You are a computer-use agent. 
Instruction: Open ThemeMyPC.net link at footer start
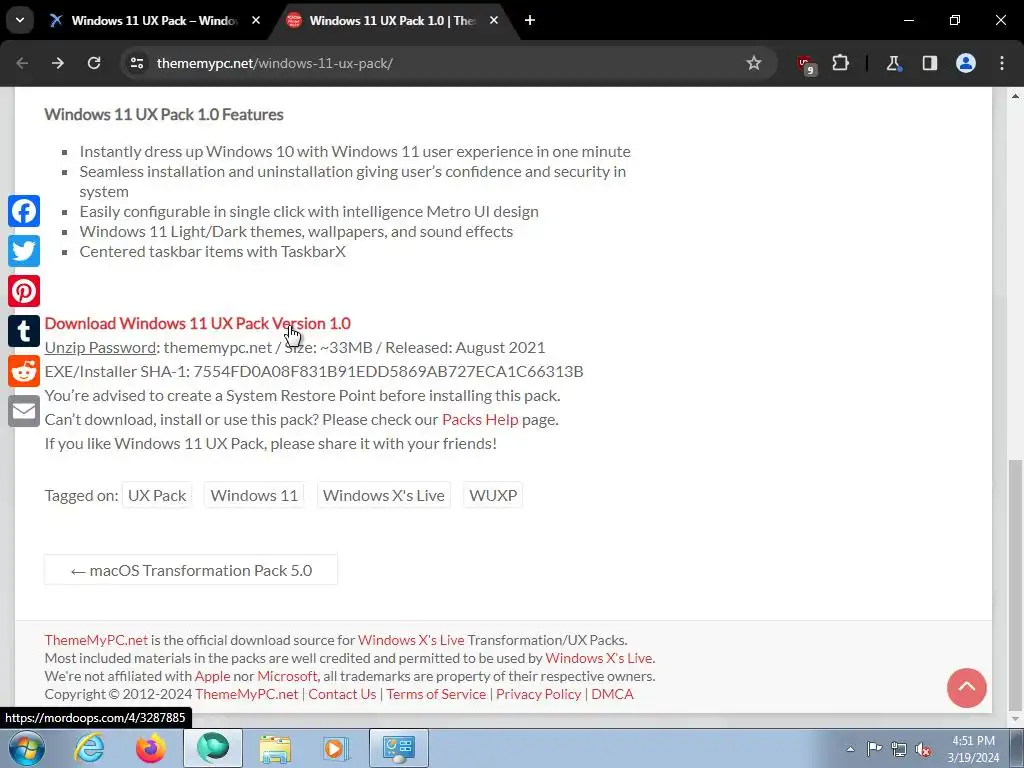coord(96,640)
